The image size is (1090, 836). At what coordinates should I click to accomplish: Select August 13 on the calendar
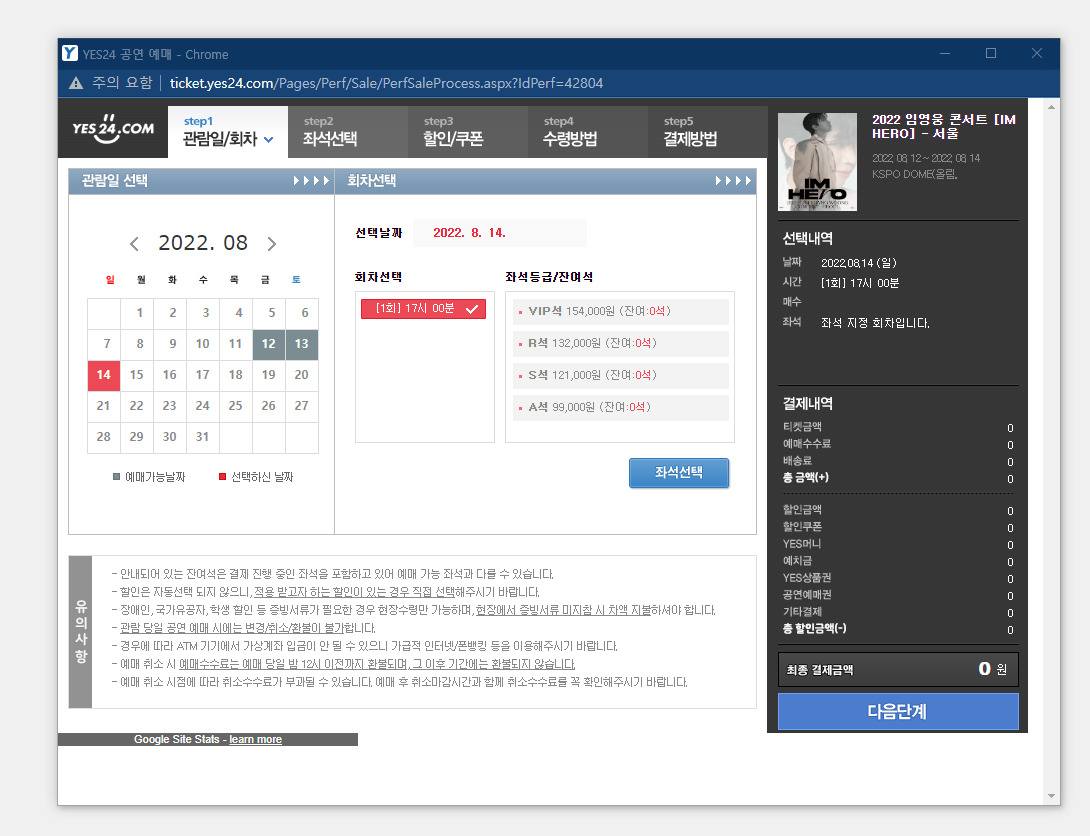coord(302,344)
